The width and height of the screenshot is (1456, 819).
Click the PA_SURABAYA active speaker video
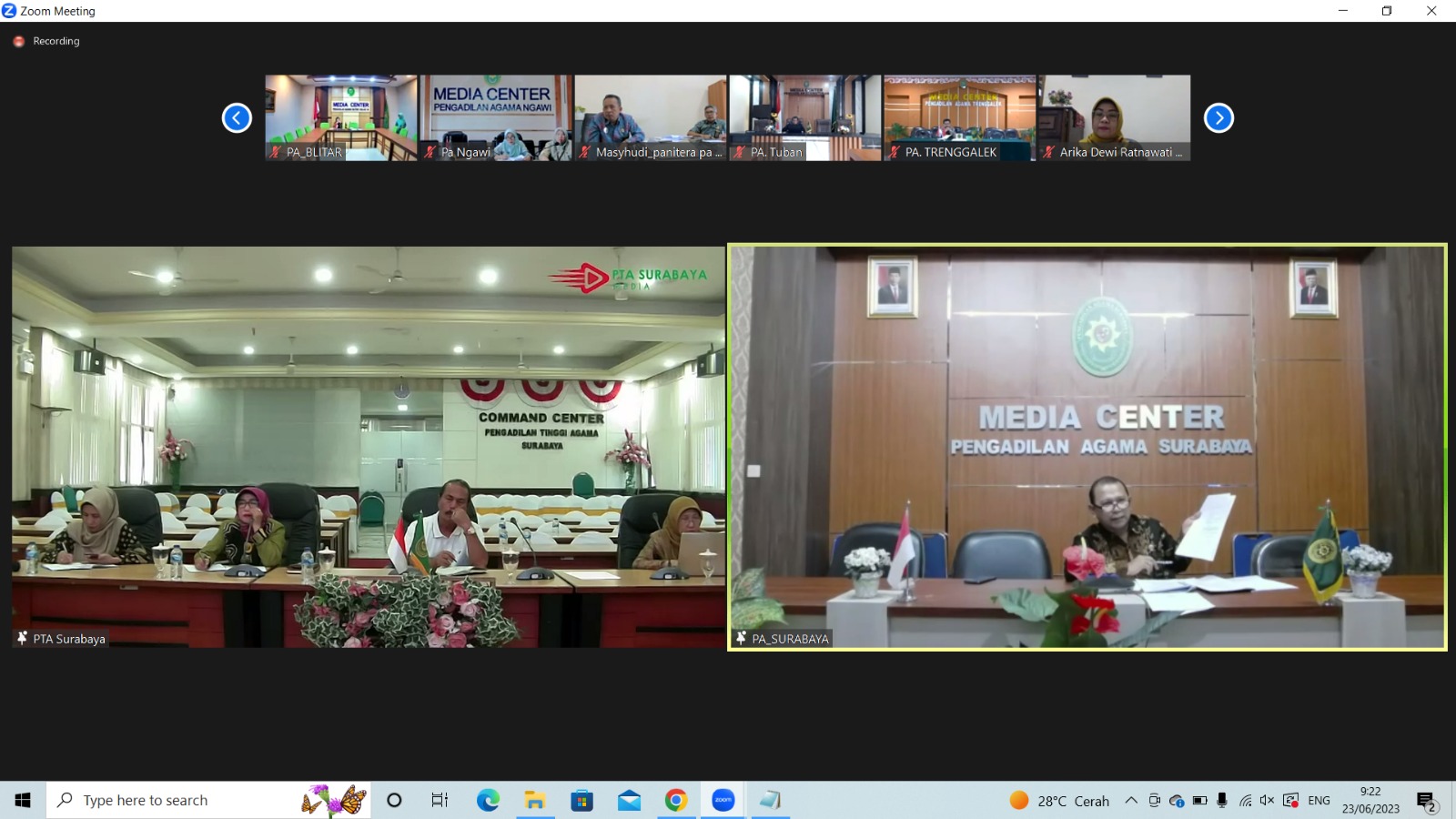(1087, 447)
